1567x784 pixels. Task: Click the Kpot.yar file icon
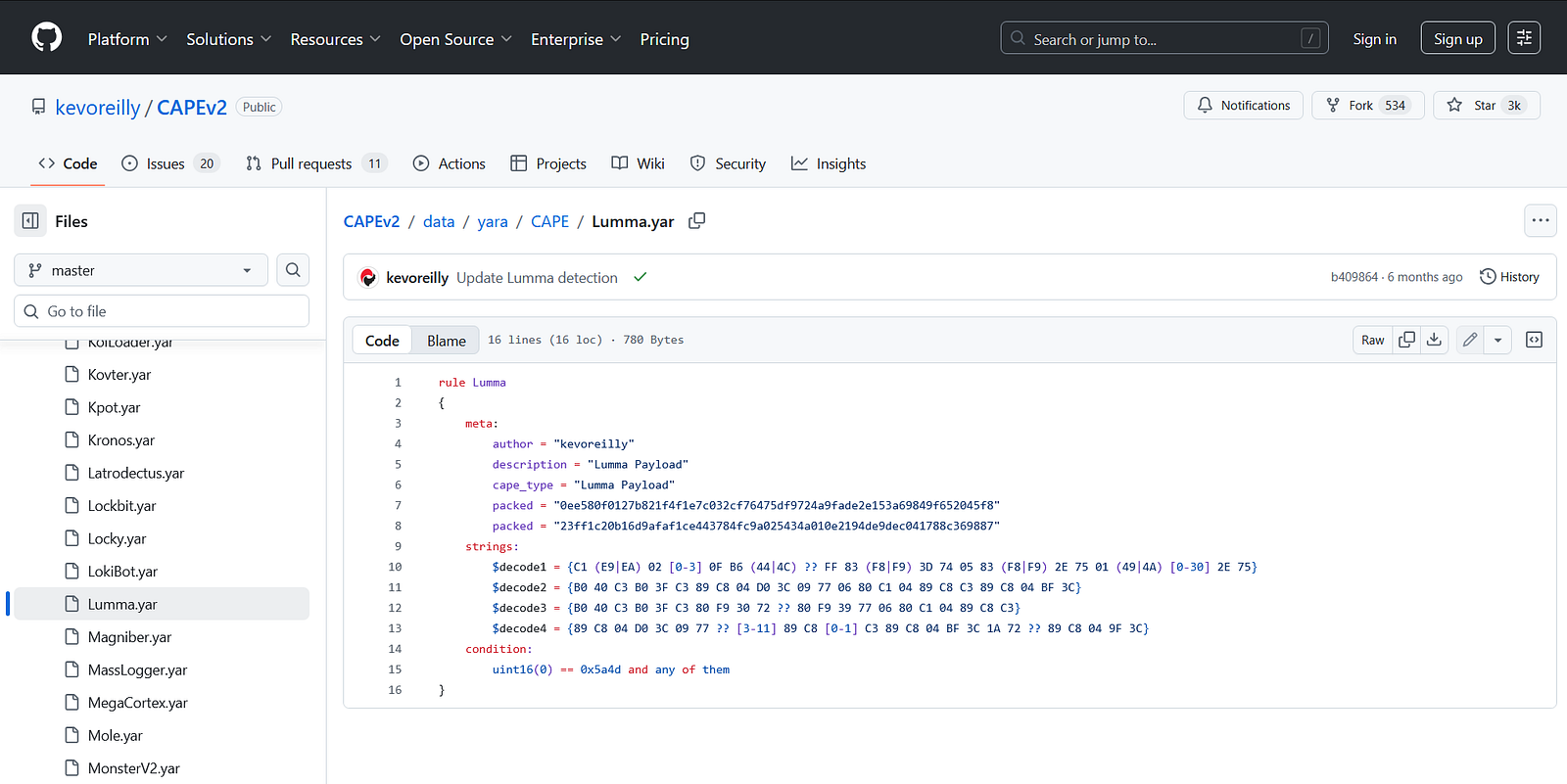pyautogui.click(x=71, y=407)
